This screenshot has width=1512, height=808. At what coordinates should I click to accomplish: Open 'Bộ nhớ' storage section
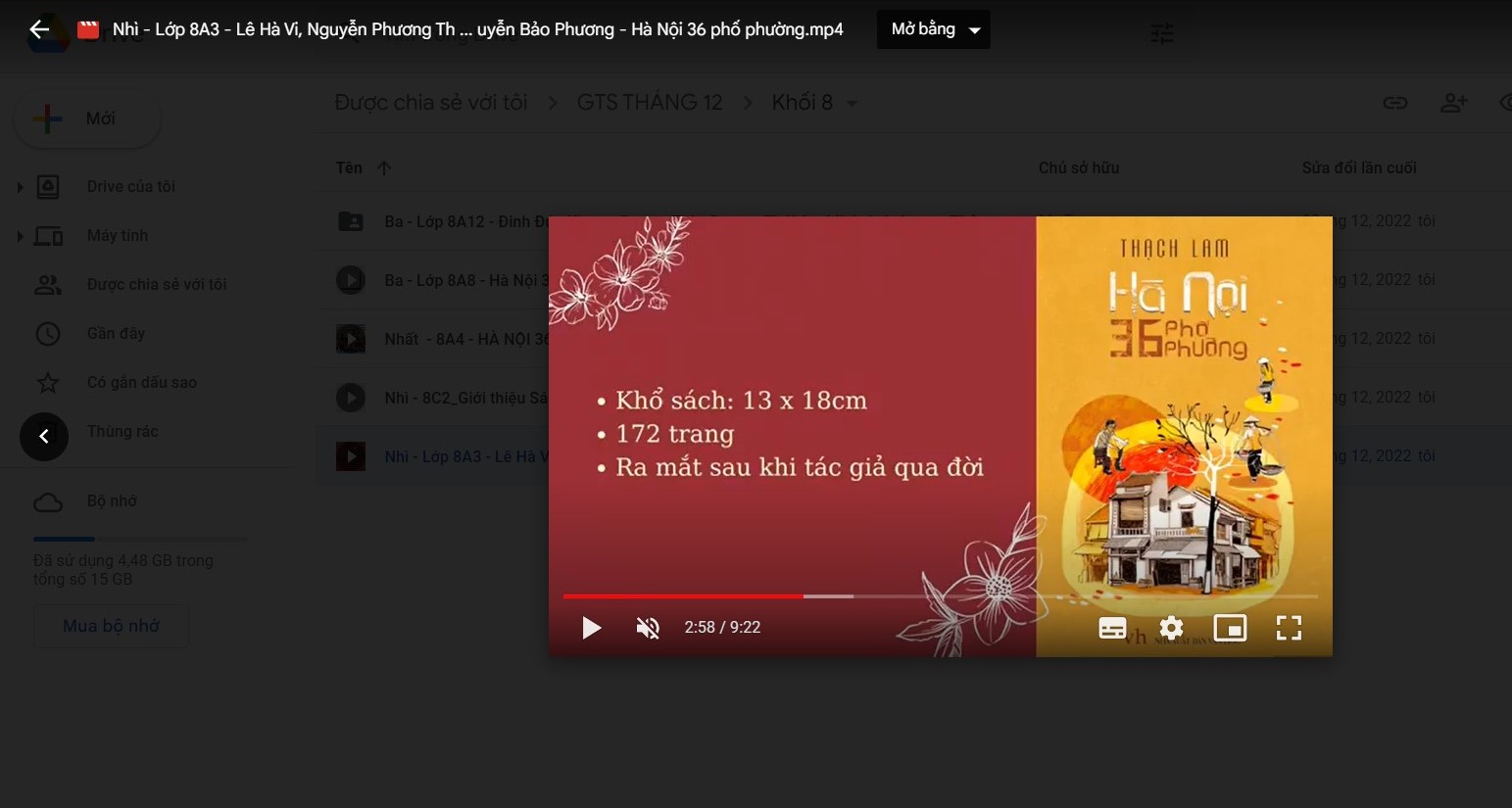click(x=111, y=501)
